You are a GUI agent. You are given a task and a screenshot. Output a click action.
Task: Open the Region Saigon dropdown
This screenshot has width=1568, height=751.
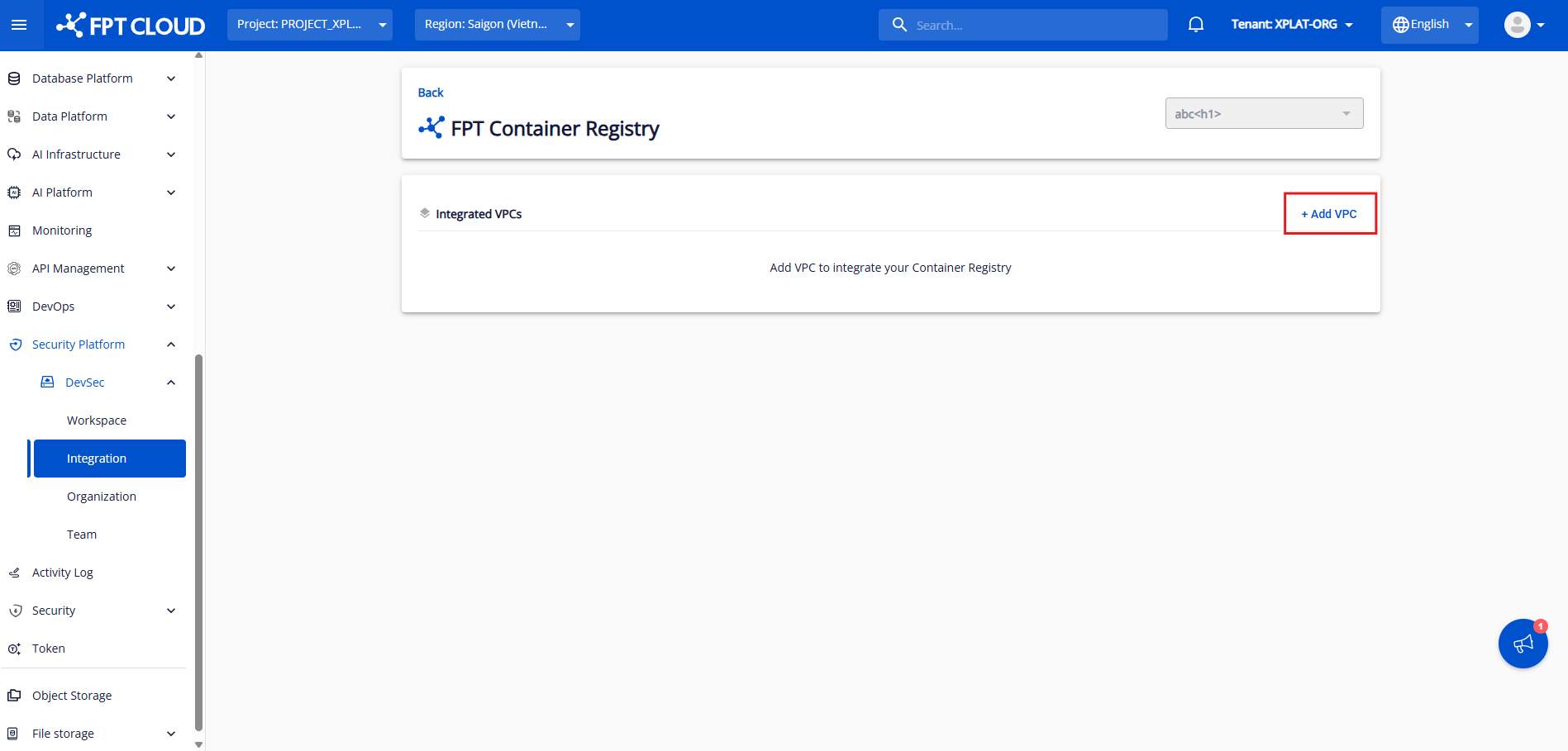(x=497, y=25)
